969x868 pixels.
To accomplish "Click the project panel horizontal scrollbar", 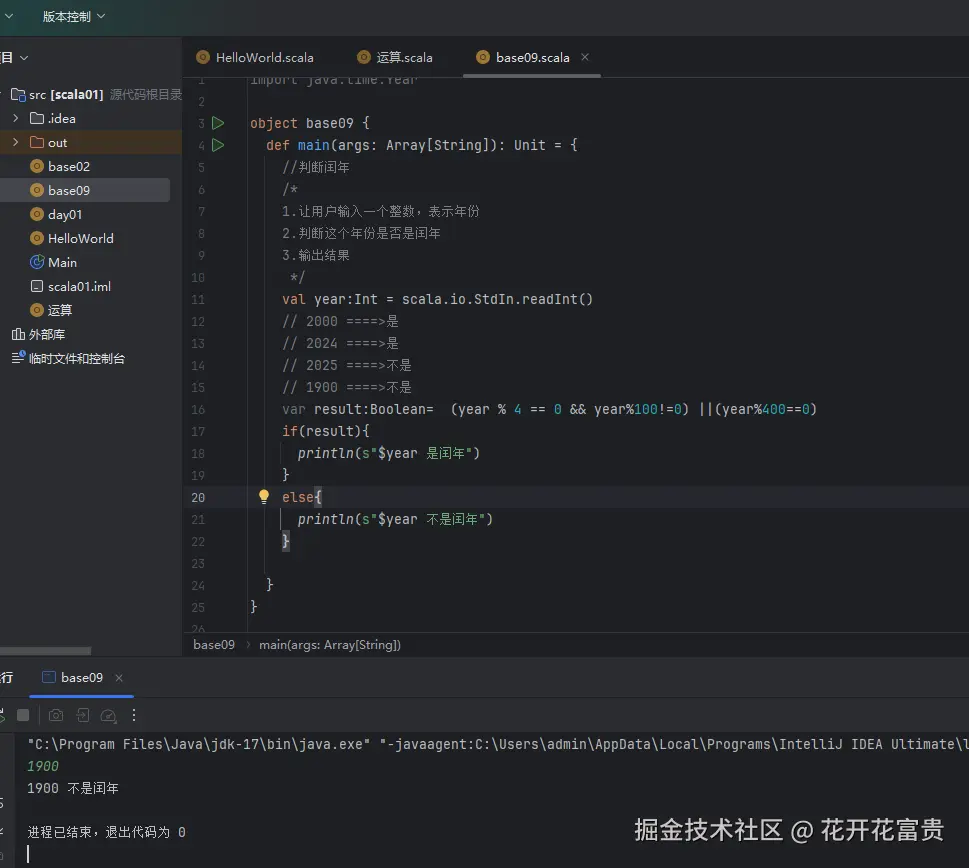I will pyautogui.click(x=46, y=651).
